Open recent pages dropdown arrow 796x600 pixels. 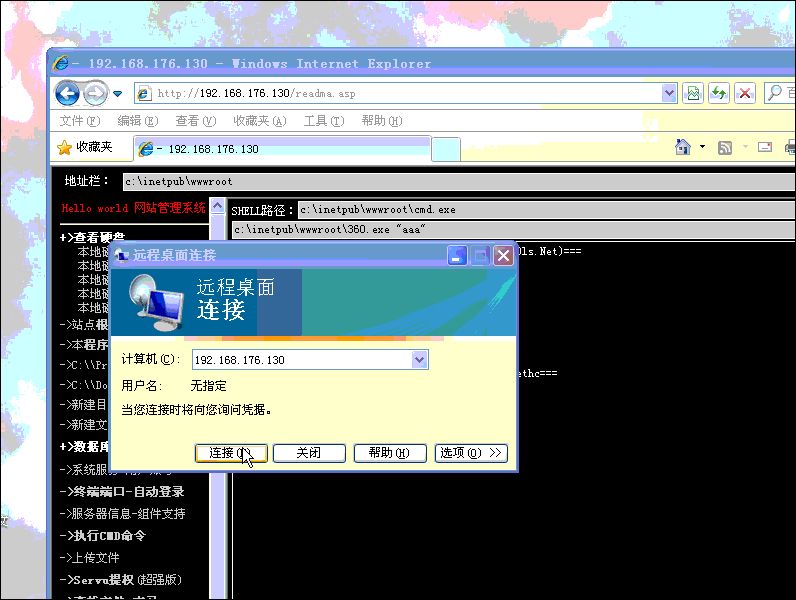click(118, 94)
